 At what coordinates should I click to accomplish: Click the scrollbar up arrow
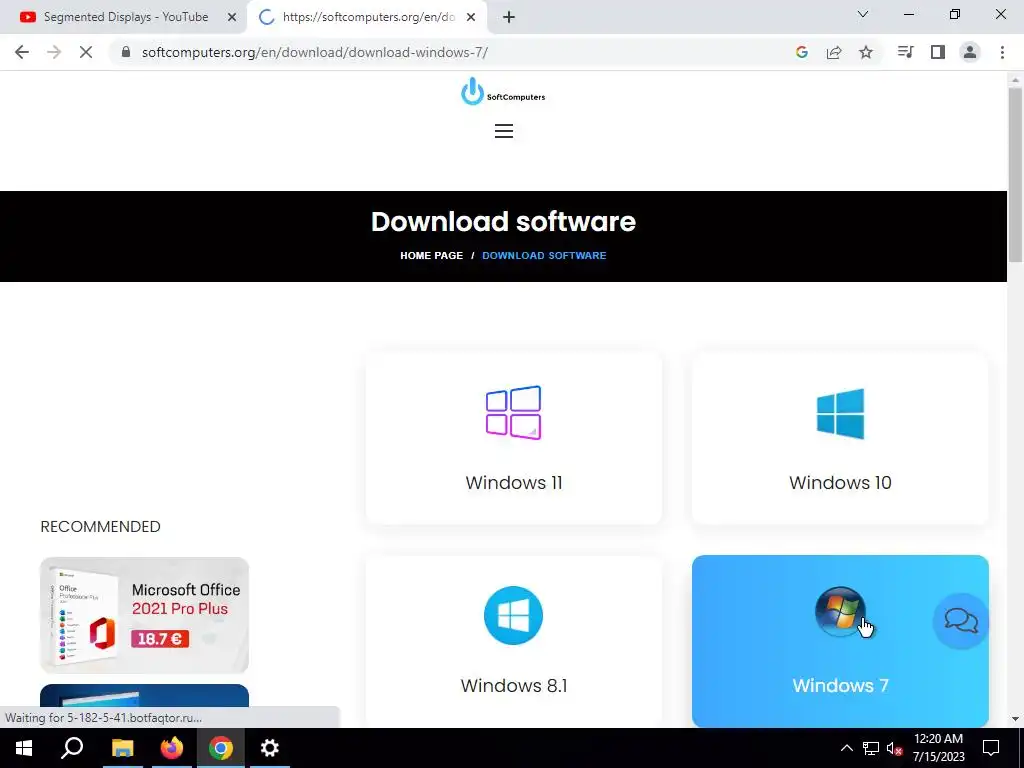(1016, 80)
